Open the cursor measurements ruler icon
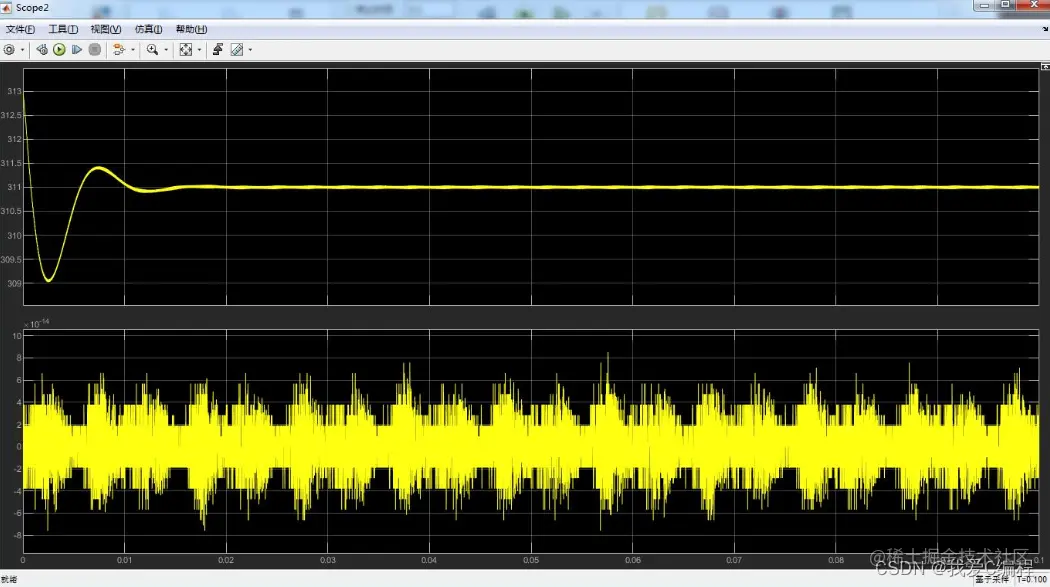The image size is (1050, 587). pos(237,50)
